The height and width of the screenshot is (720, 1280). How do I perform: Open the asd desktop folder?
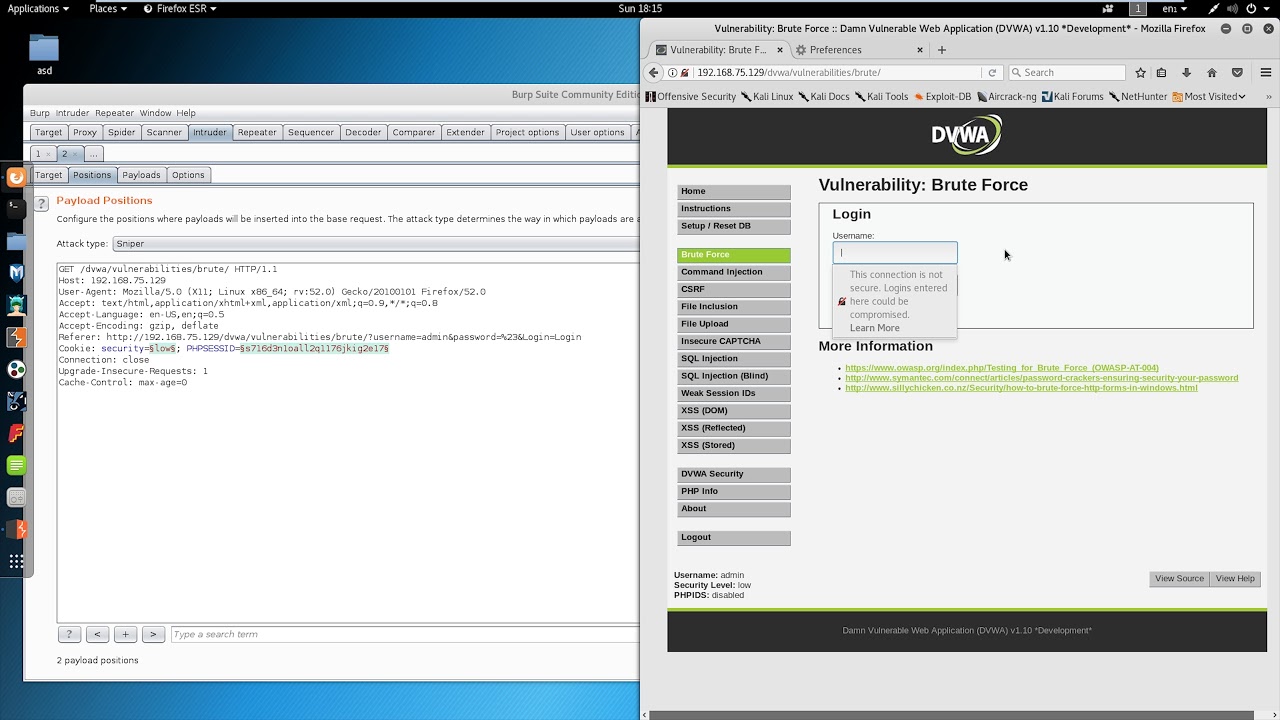click(x=44, y=55)
